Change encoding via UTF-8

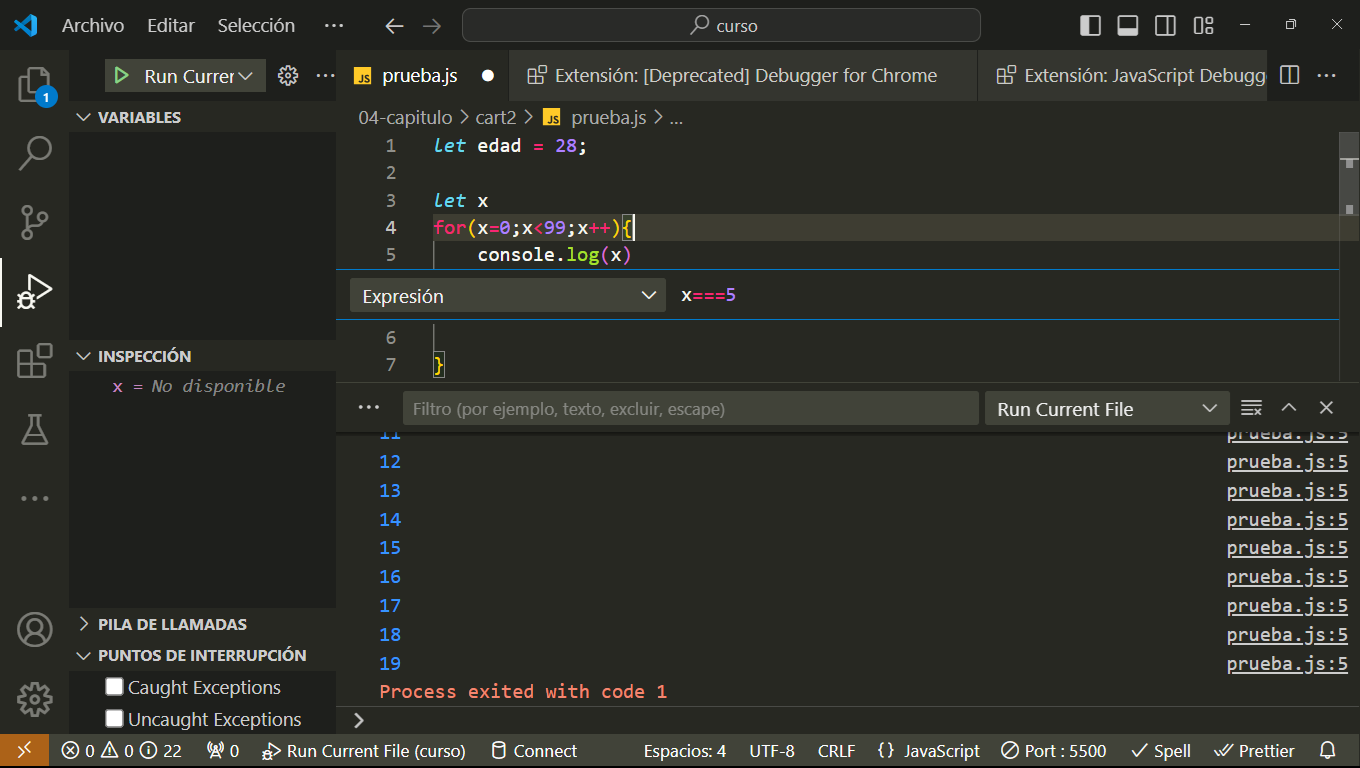[772, 751]
